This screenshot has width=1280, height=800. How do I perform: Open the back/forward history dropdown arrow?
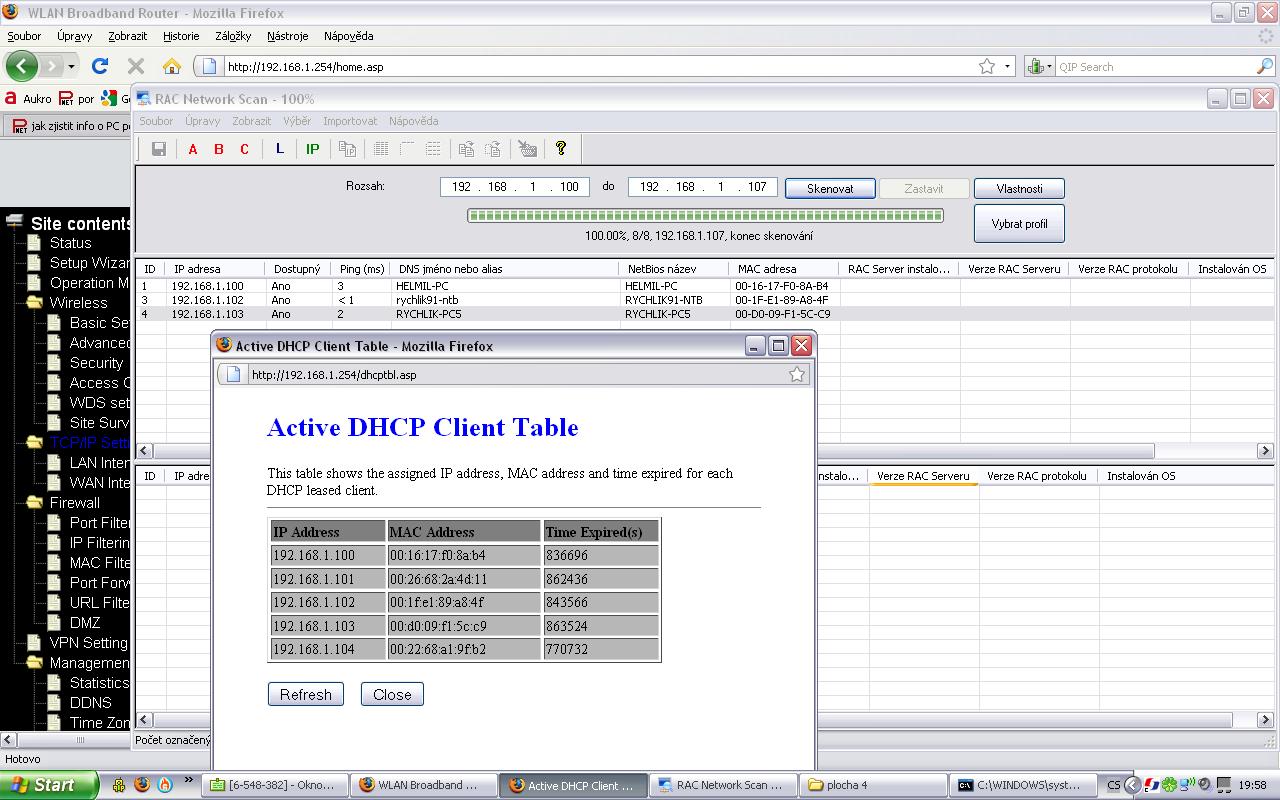click(x=71, y=67)
